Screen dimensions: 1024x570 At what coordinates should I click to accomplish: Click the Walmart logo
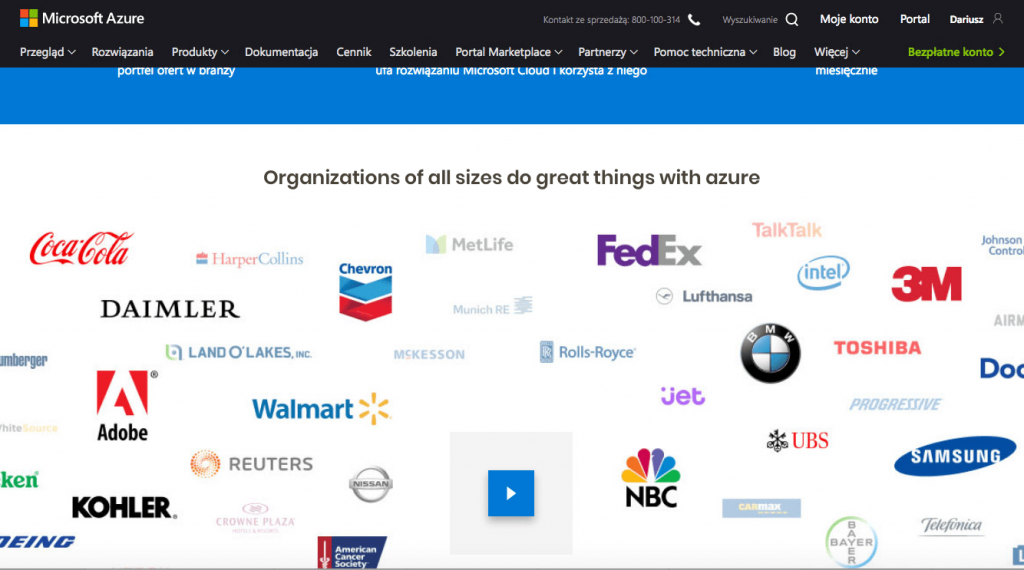(321, 409)
